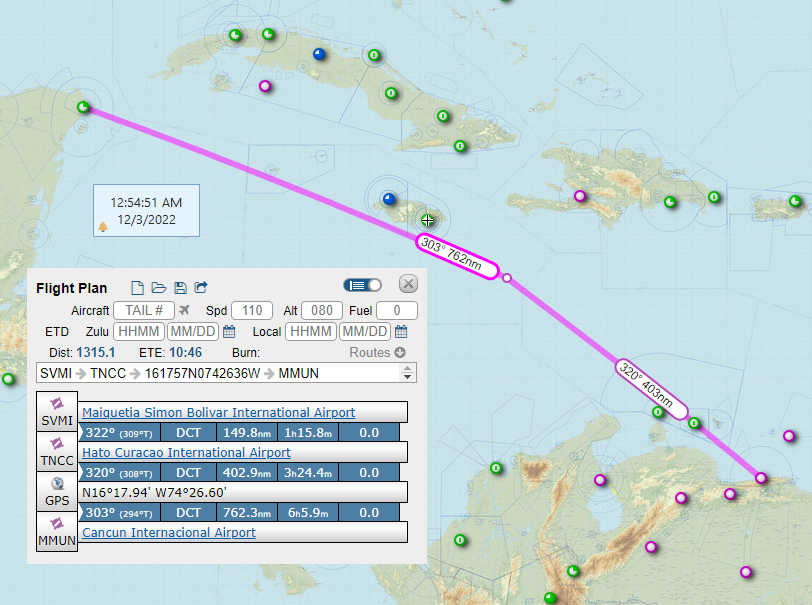Screen dimensions: 812x605
Task: Click the 320° 403nm route leg label
Action: point(651,389)
